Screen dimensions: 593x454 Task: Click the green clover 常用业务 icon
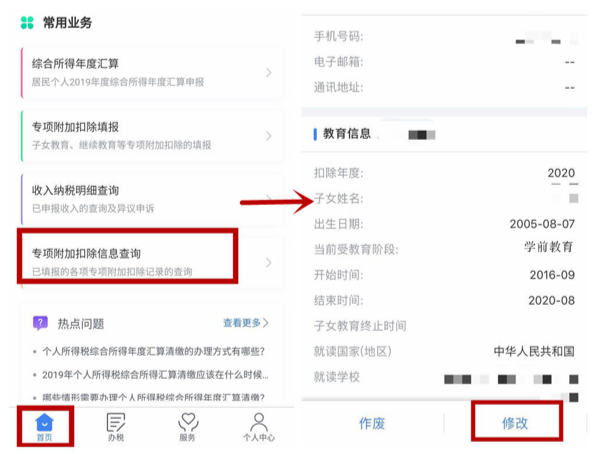pos(27,23)
